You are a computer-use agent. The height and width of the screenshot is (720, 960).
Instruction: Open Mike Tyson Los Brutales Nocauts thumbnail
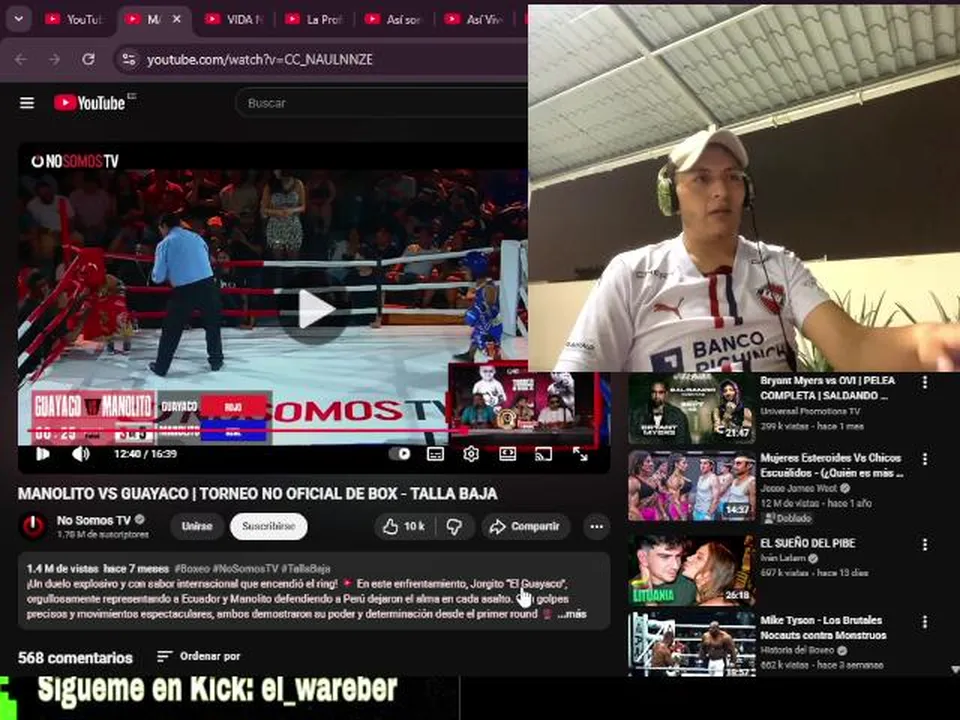coord(691,644)
